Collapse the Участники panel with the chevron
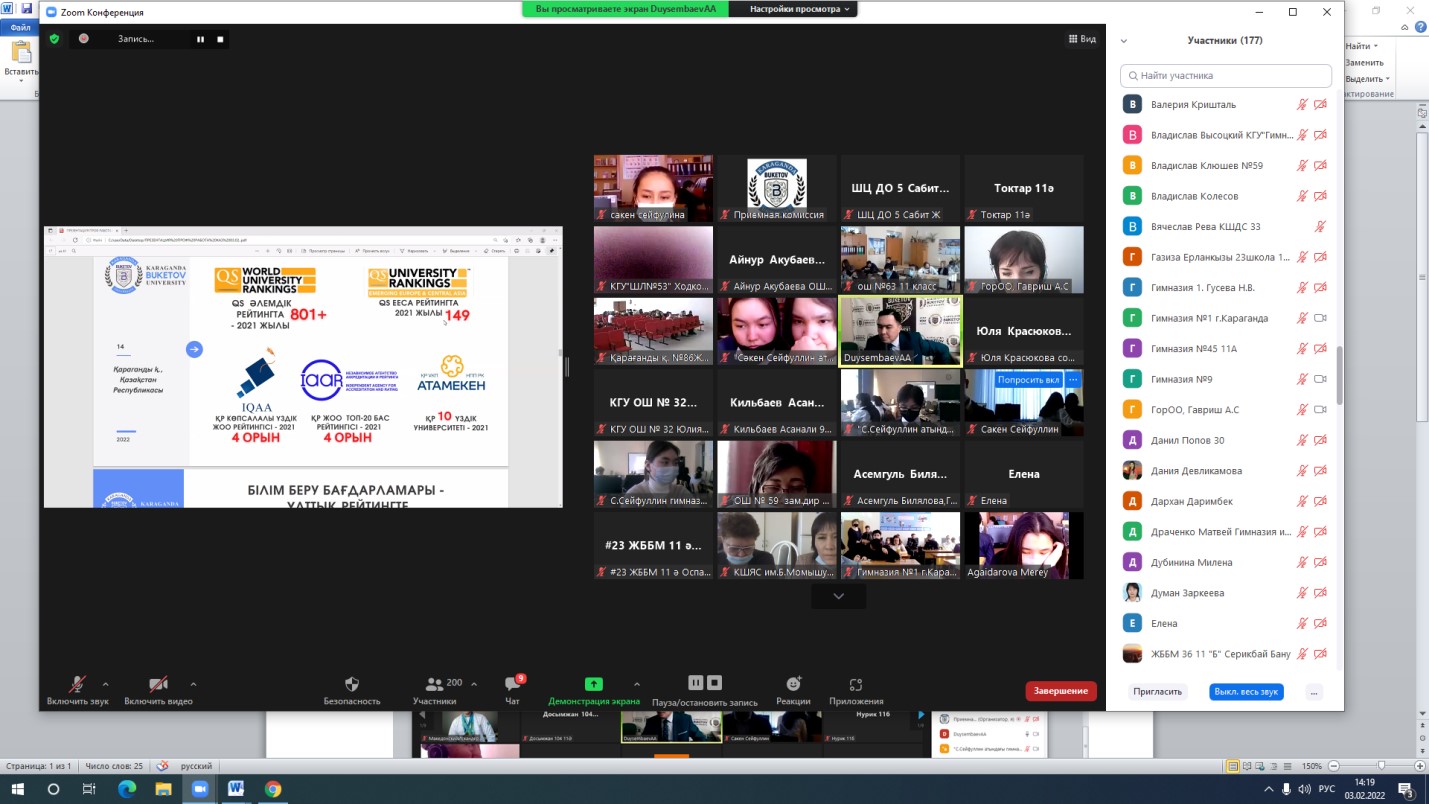Image resolution: width=1429 pixels, height=804 pixels. pyautogui.click(x=1123, y=41)
